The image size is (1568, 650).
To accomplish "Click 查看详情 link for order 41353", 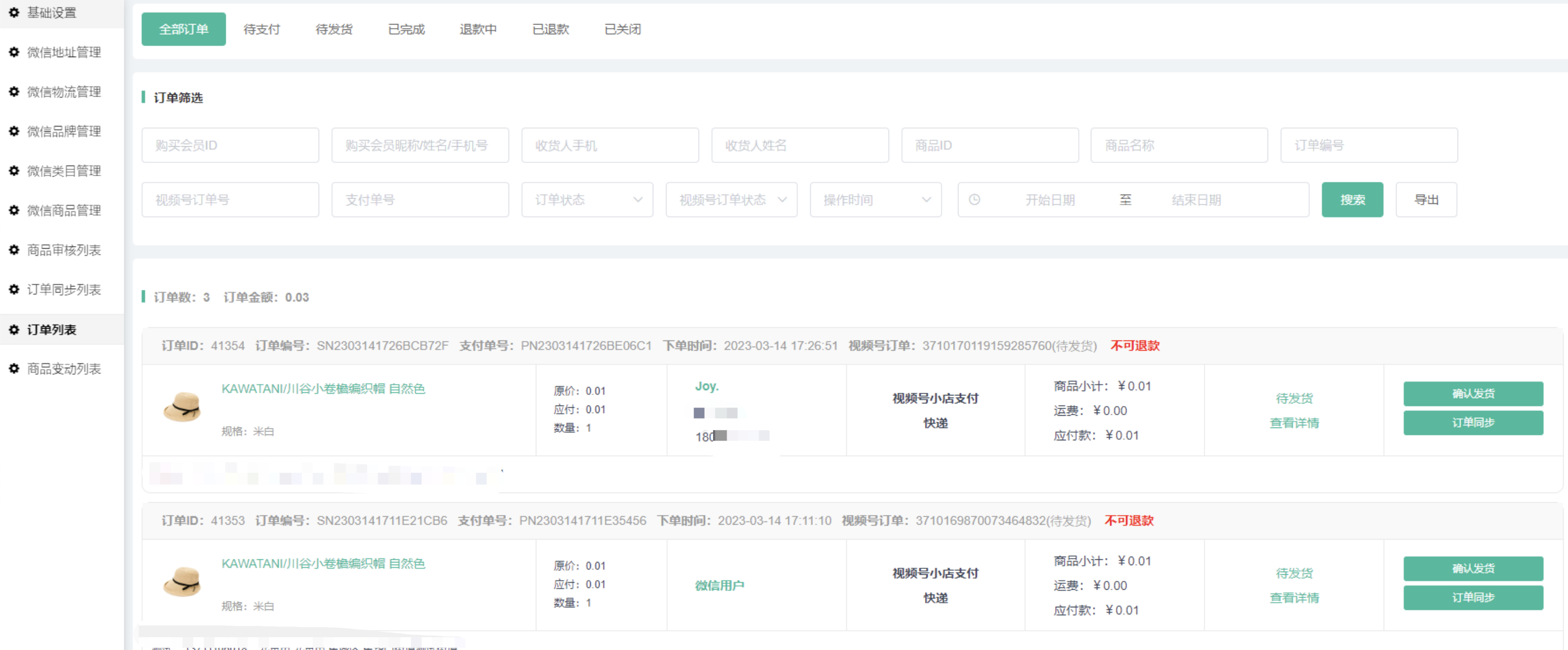I will [x=1294, y=598].
